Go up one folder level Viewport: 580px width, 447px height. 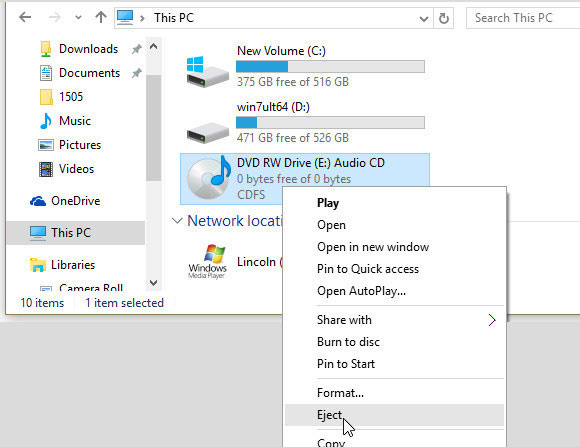[x=101, y=17]
